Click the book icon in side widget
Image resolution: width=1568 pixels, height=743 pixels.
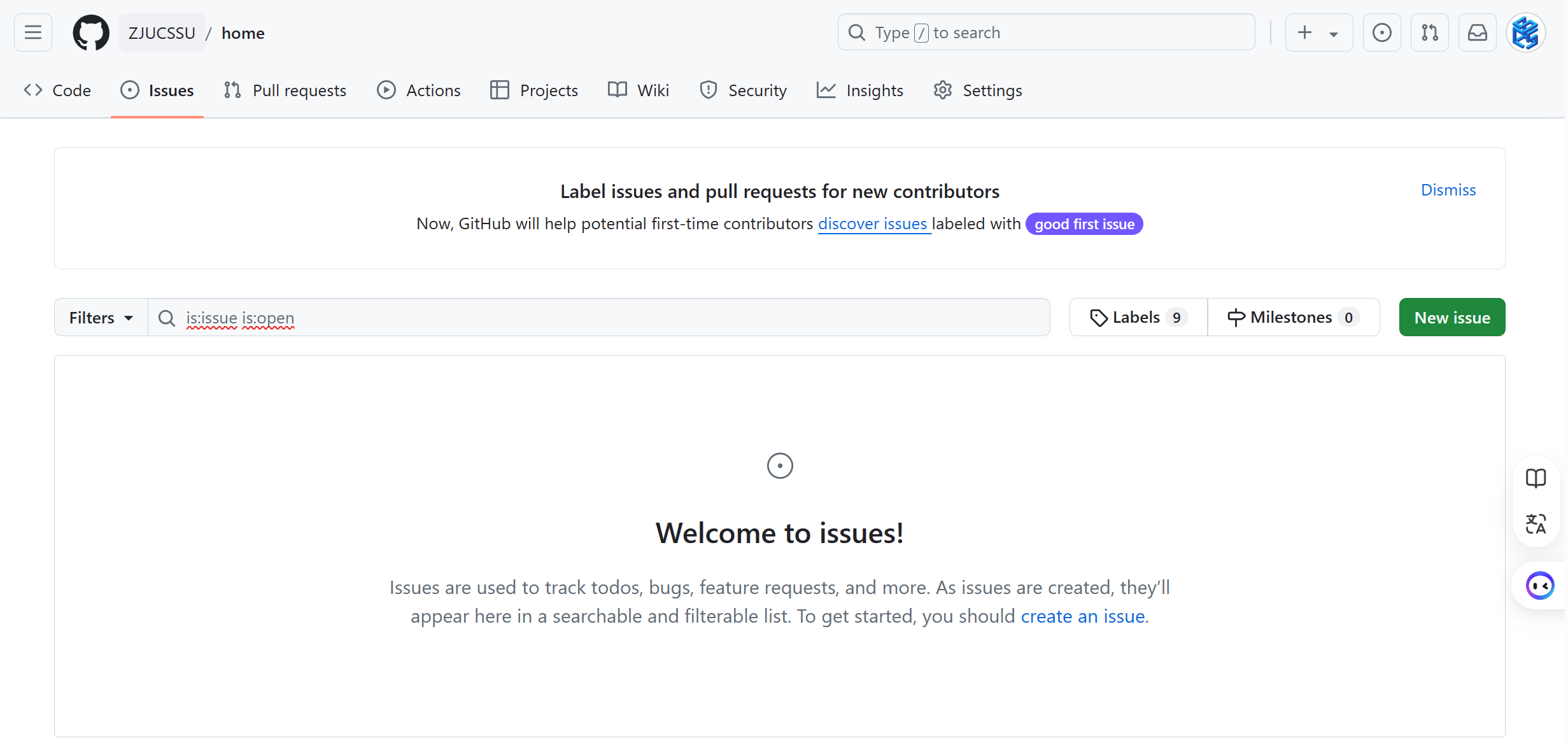[x=1536, y=478]
